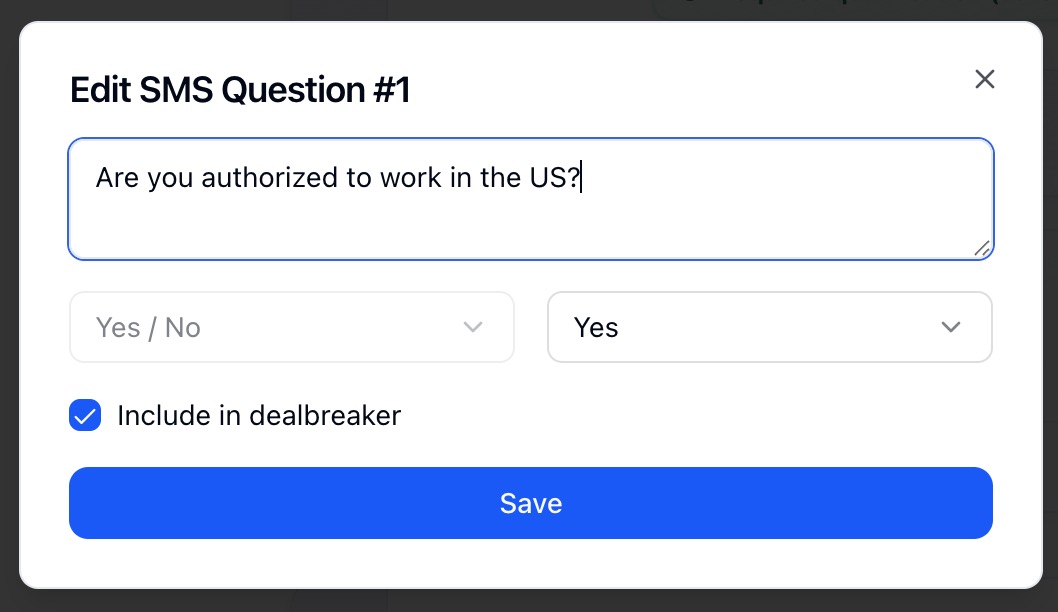Click the chevron on Yes / No dropdown
This screenshot has width=1058, height=612.
tap(474, 327)
